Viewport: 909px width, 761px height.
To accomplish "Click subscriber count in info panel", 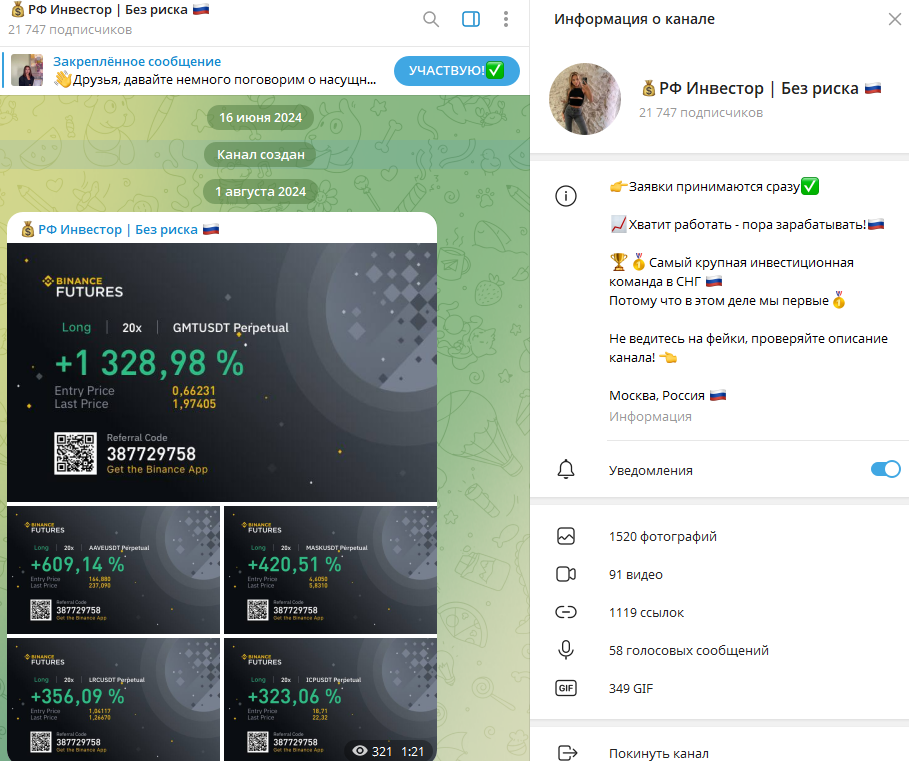I will tap(700, 112).
